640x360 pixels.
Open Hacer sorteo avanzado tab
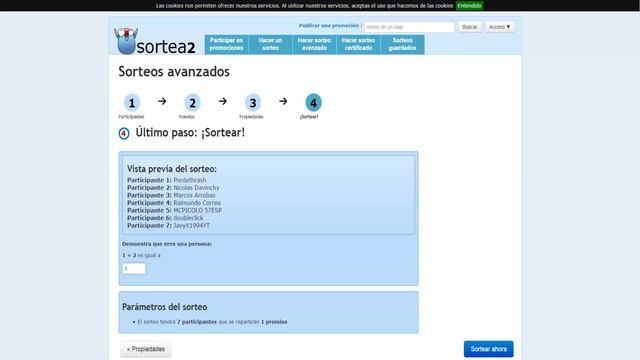click(314, 44)
